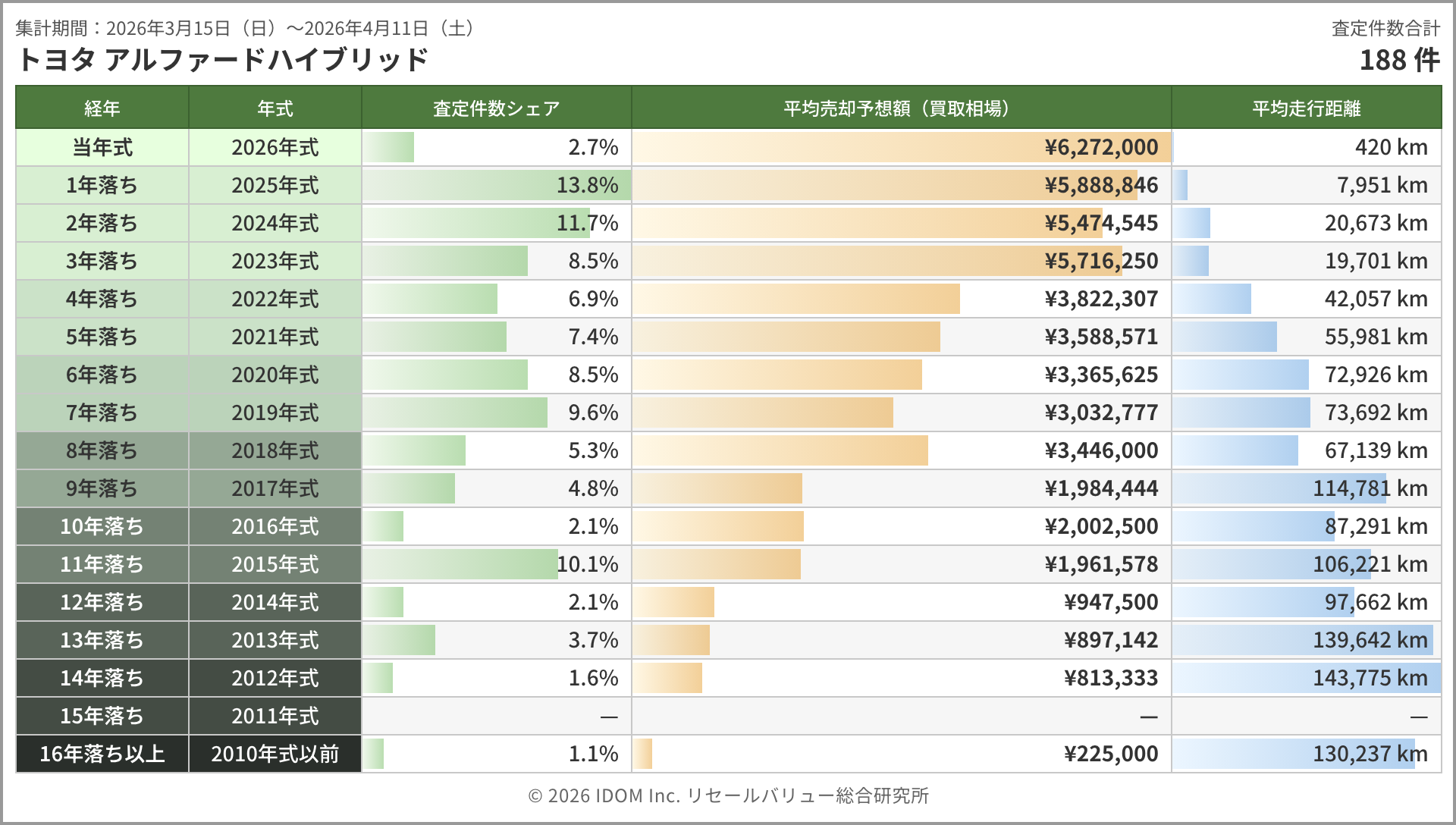Select the 3年落ち row label
Image resolution: width=1456 pixels, height=825 pixels.
[x=102, y=261]
